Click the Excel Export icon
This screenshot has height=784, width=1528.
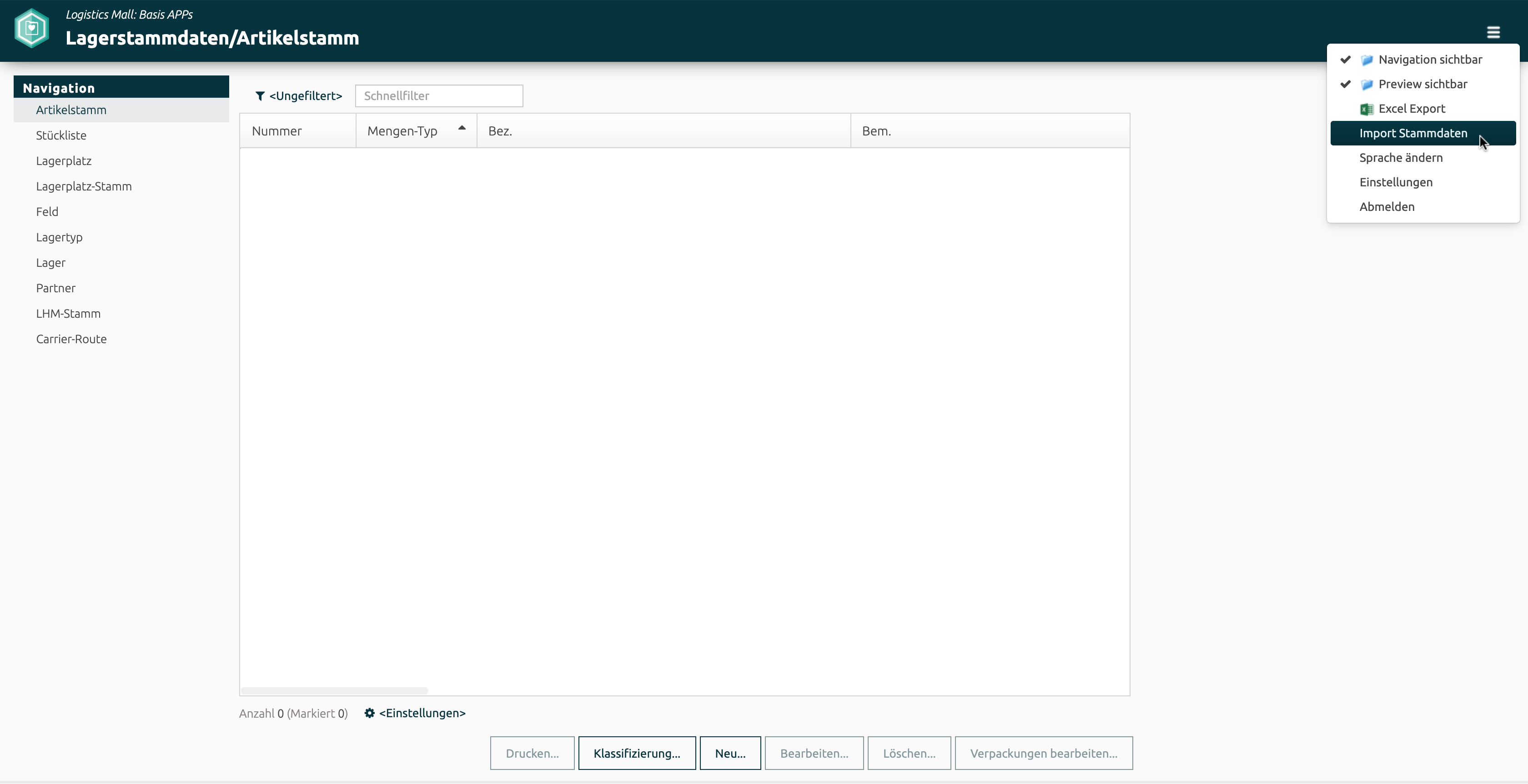click(x=1367, y=109)
